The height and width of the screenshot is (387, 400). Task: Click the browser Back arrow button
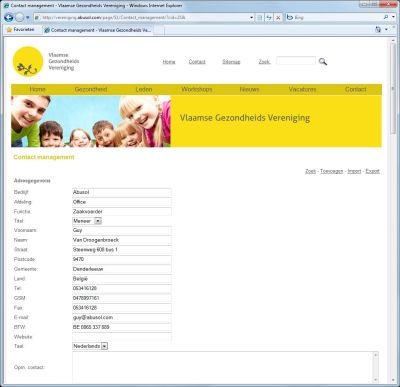[9, 17]
